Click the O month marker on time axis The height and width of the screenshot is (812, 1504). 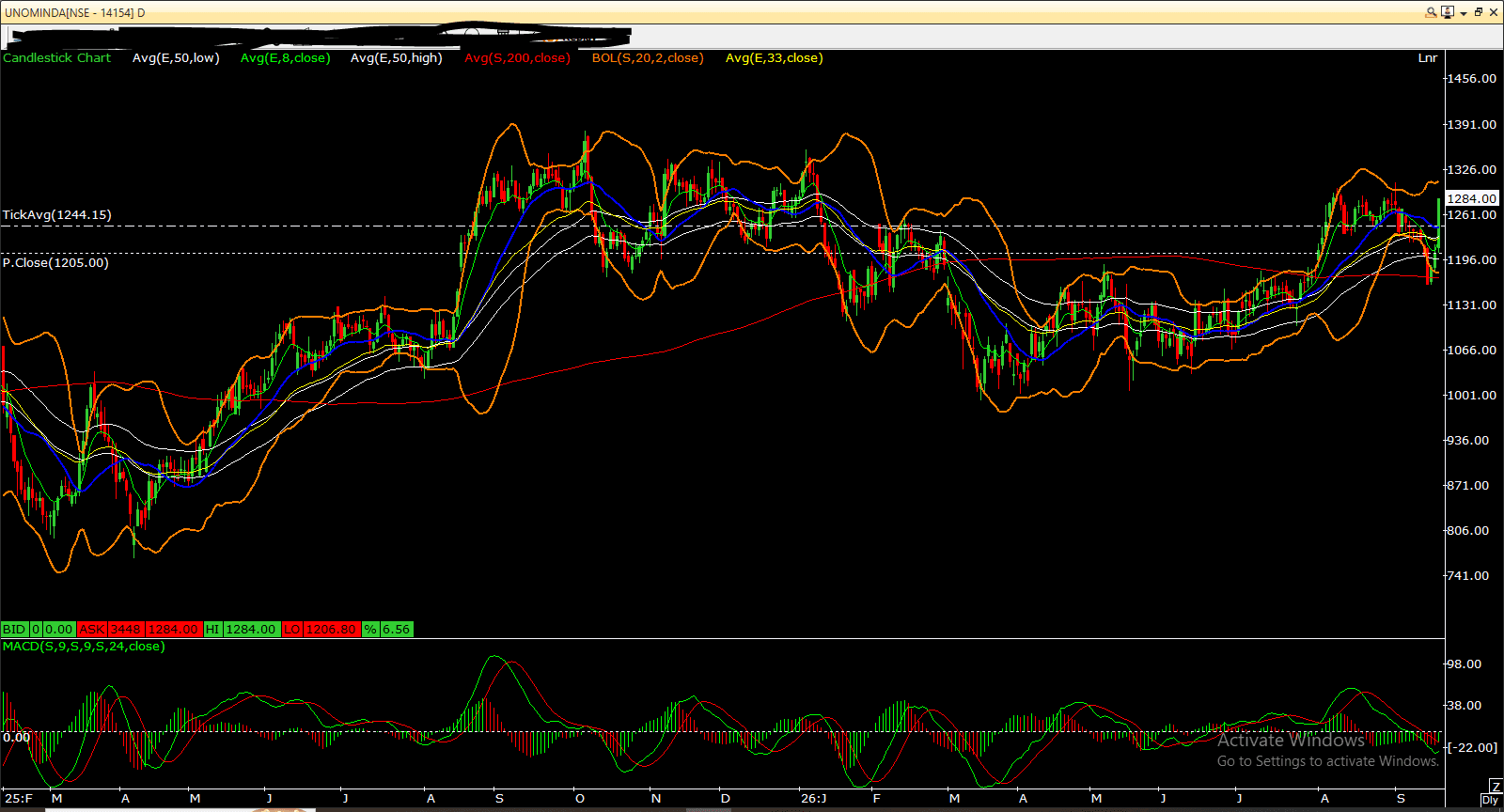pos(580,799)
